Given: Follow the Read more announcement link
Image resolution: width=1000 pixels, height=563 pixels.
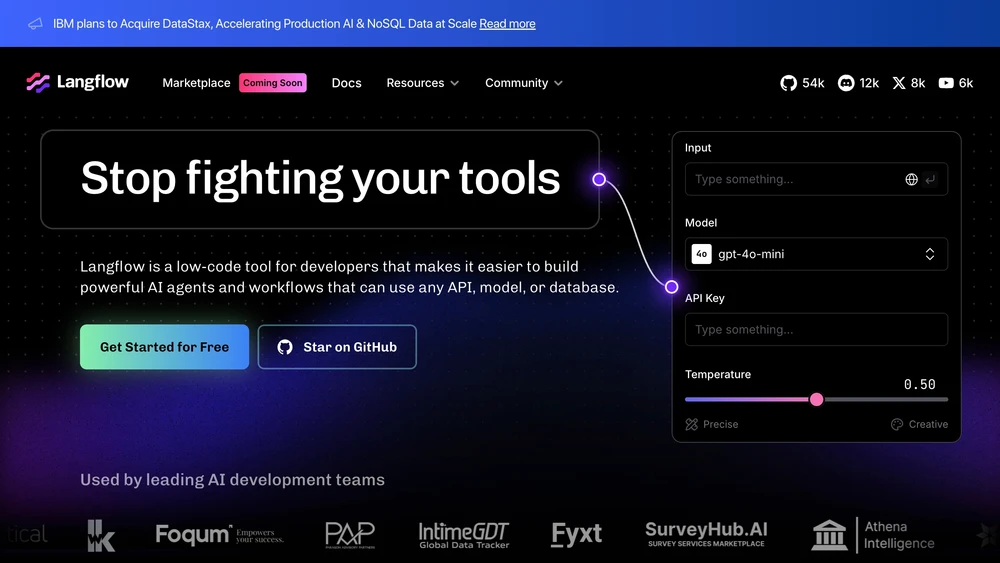Looking at the screenshot, I should click(x=507, y=24).
